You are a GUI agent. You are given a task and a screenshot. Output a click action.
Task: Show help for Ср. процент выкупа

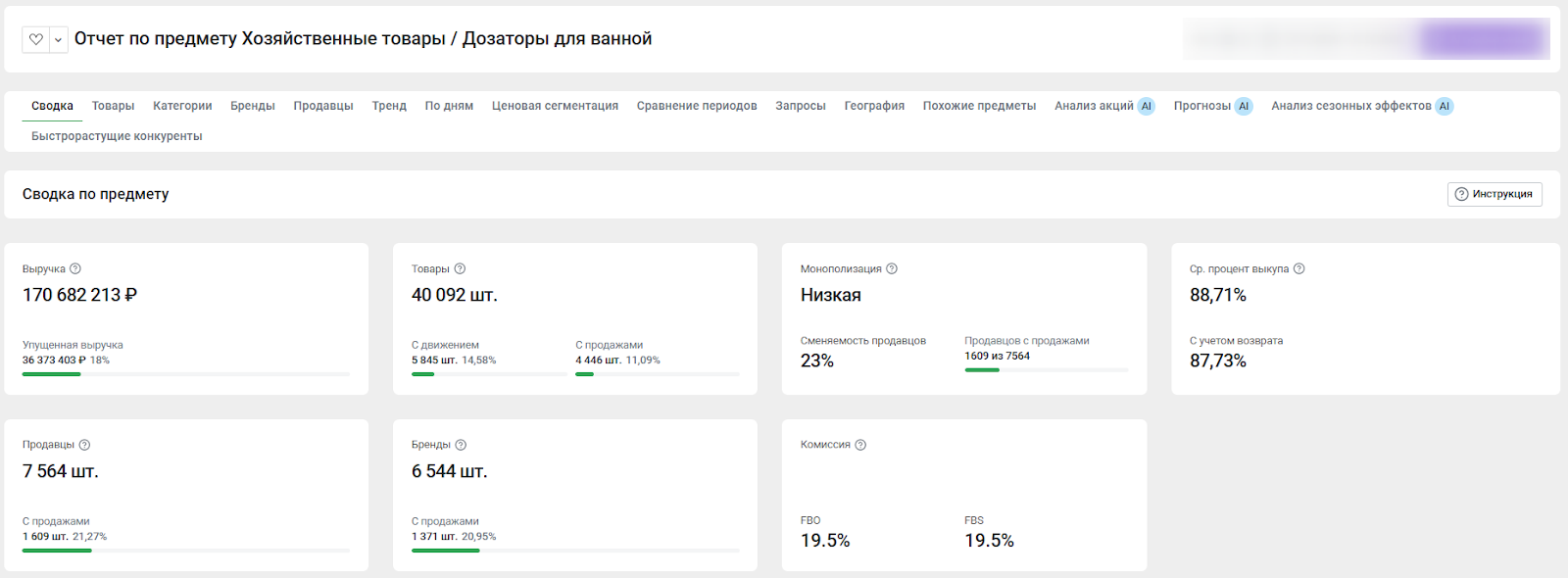1298,268
